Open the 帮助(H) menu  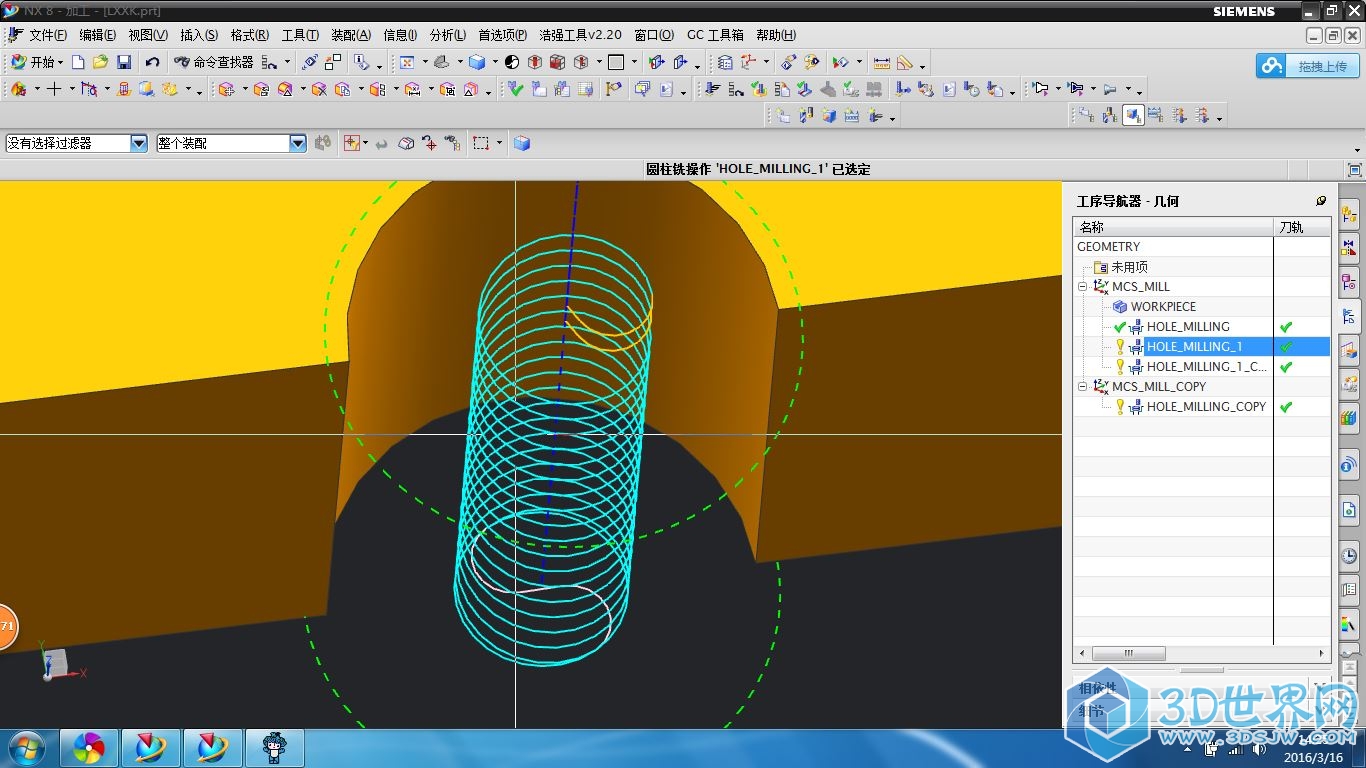[x=776, y=35]
